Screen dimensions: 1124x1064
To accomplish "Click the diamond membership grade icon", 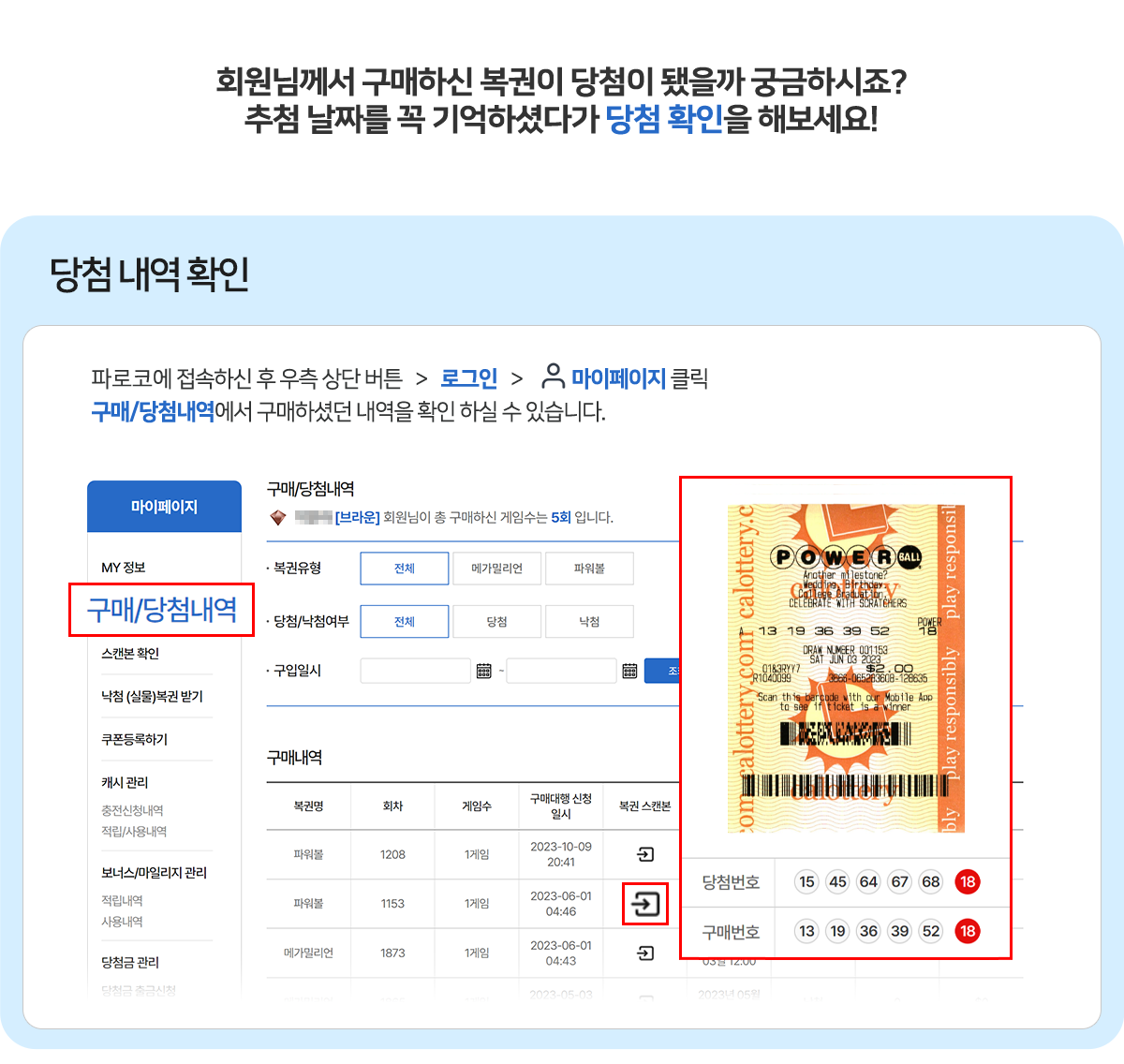I will tap(277, 517).
